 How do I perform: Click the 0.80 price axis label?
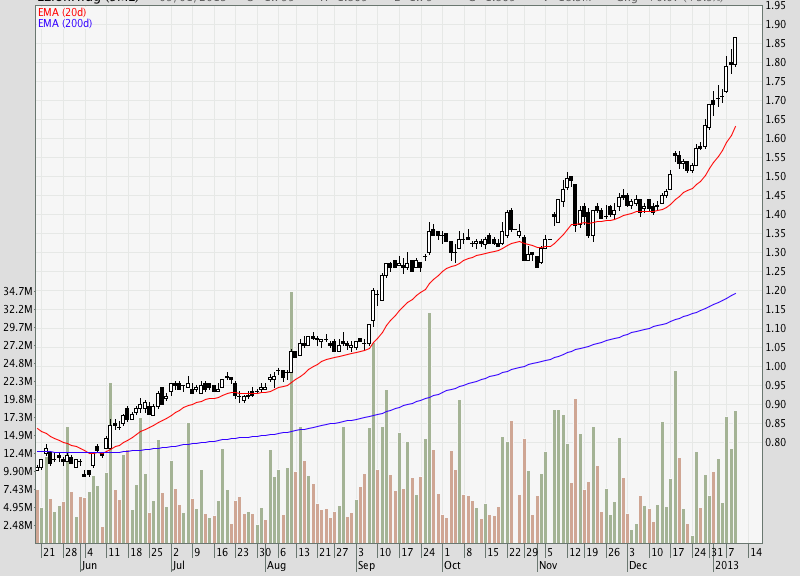pyautogui.click(x=775, y=442)
